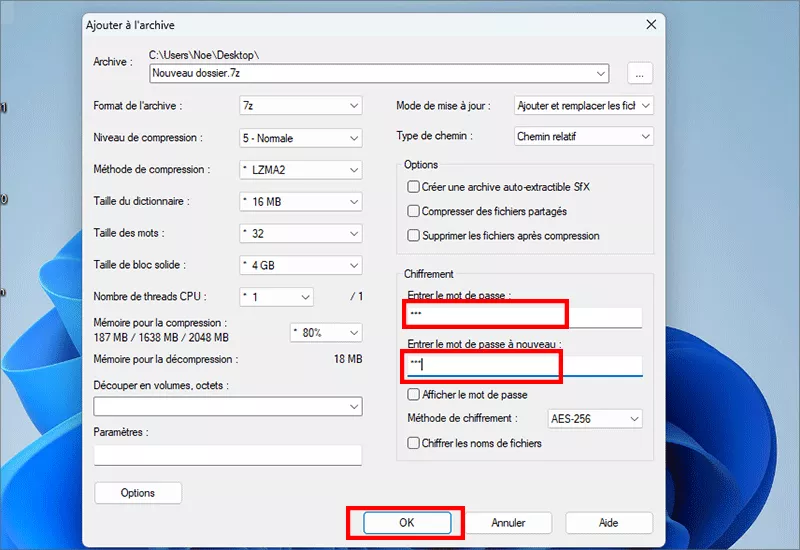Enable Créer une archive auto-extractible SFX
This screenshot has height=550, width=800.
coord(414,187)
